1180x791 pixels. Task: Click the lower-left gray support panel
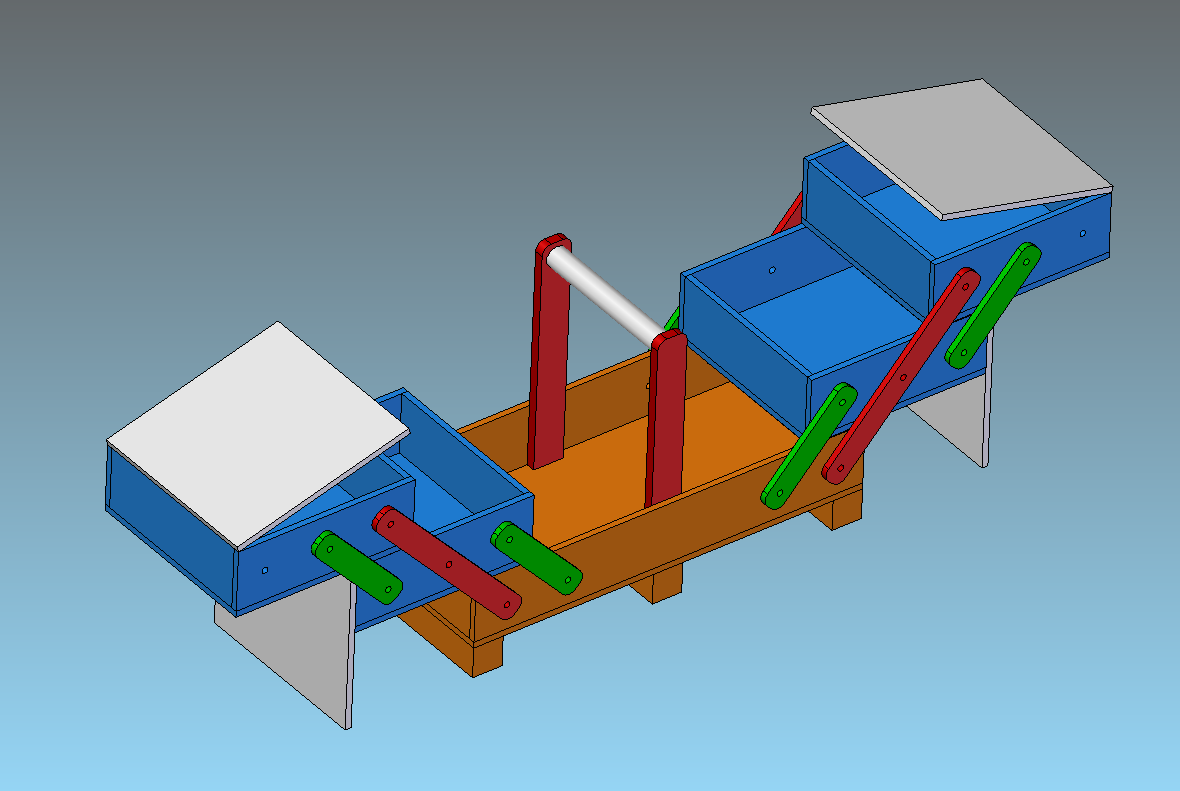[x=300, y=650]
